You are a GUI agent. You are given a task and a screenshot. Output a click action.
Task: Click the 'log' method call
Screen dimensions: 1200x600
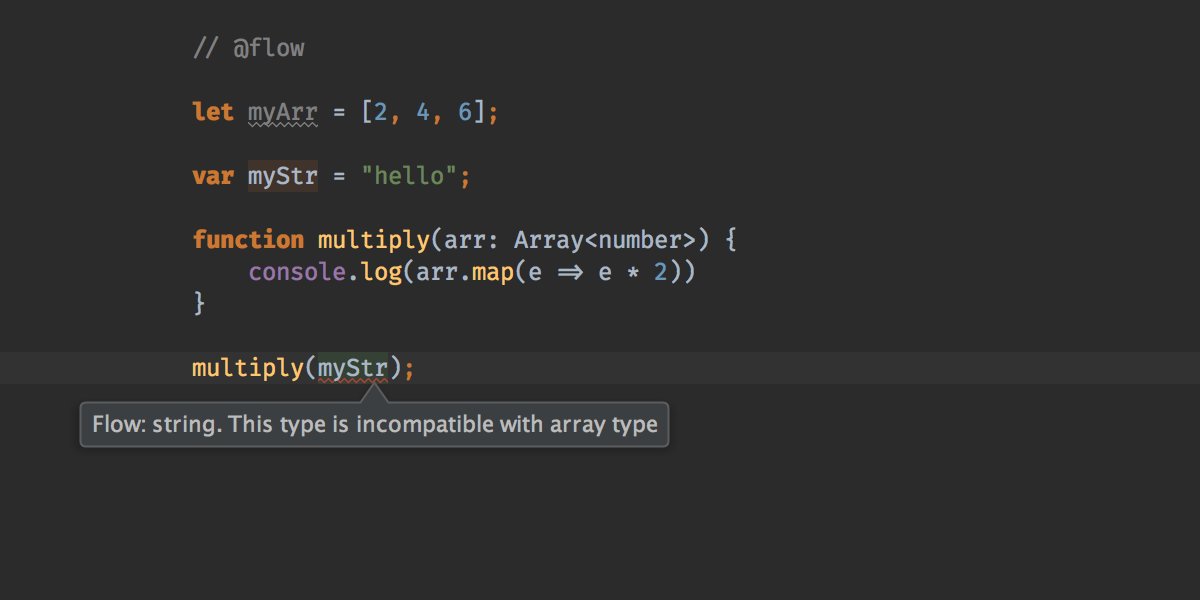coord(381,272)
